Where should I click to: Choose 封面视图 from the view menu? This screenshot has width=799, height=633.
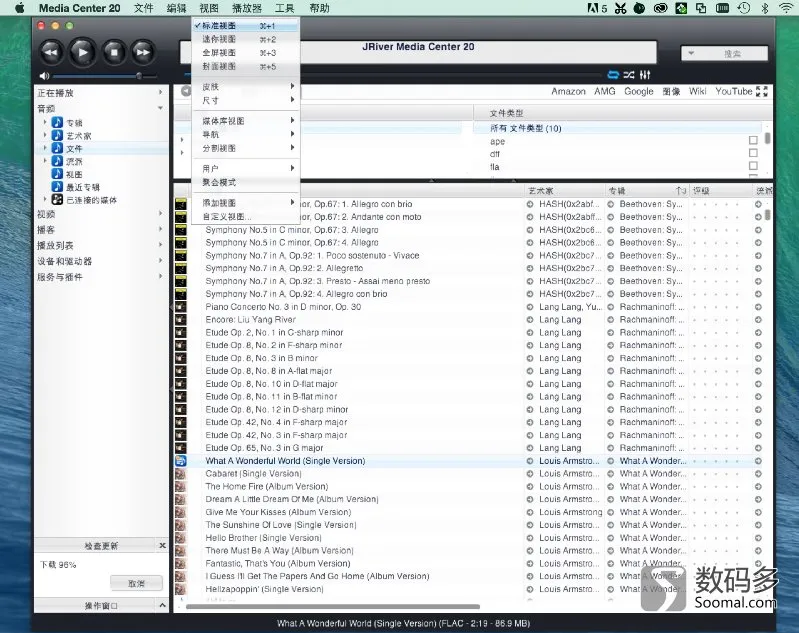click(x=246, y=66)
